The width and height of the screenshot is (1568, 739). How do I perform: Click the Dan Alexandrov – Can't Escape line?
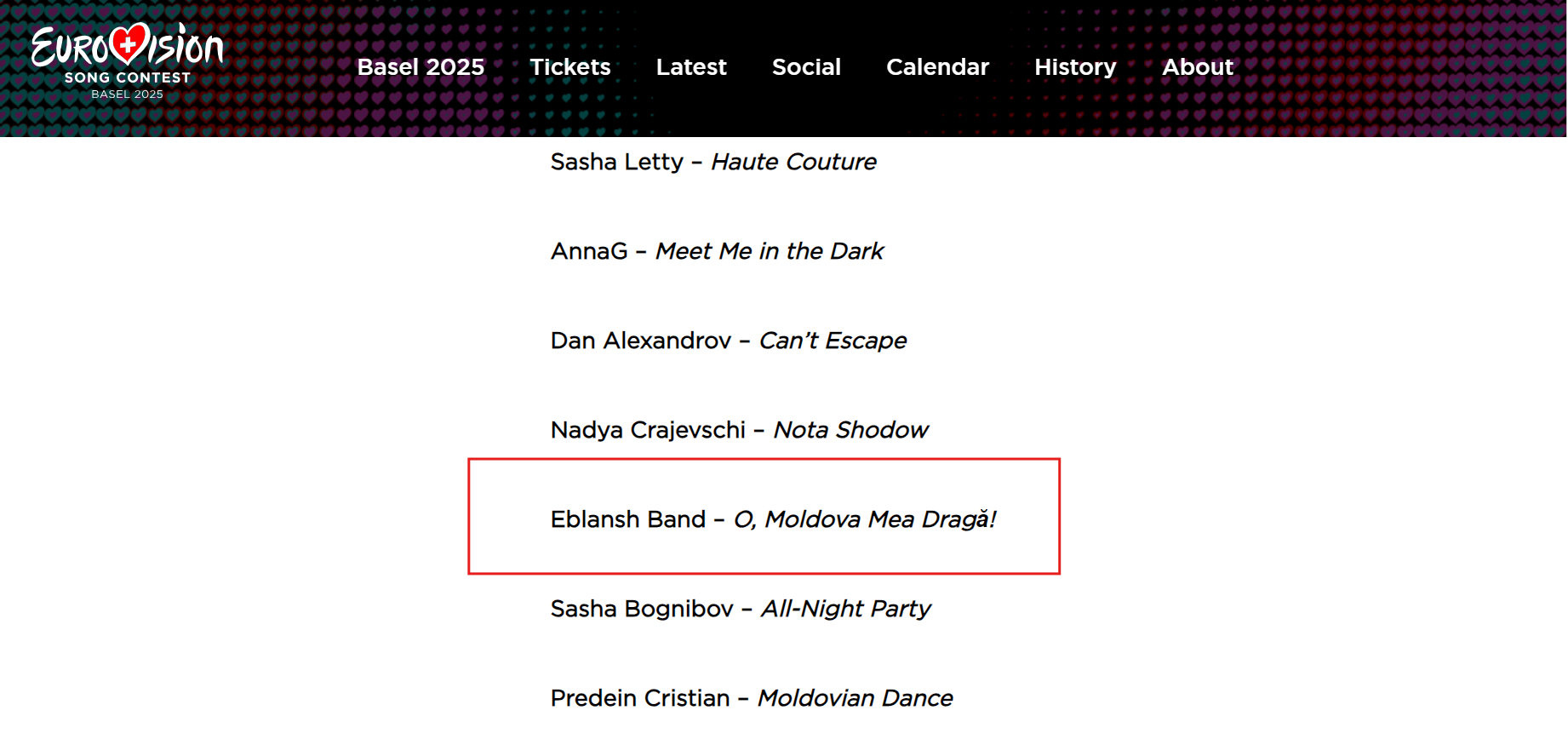729,341
